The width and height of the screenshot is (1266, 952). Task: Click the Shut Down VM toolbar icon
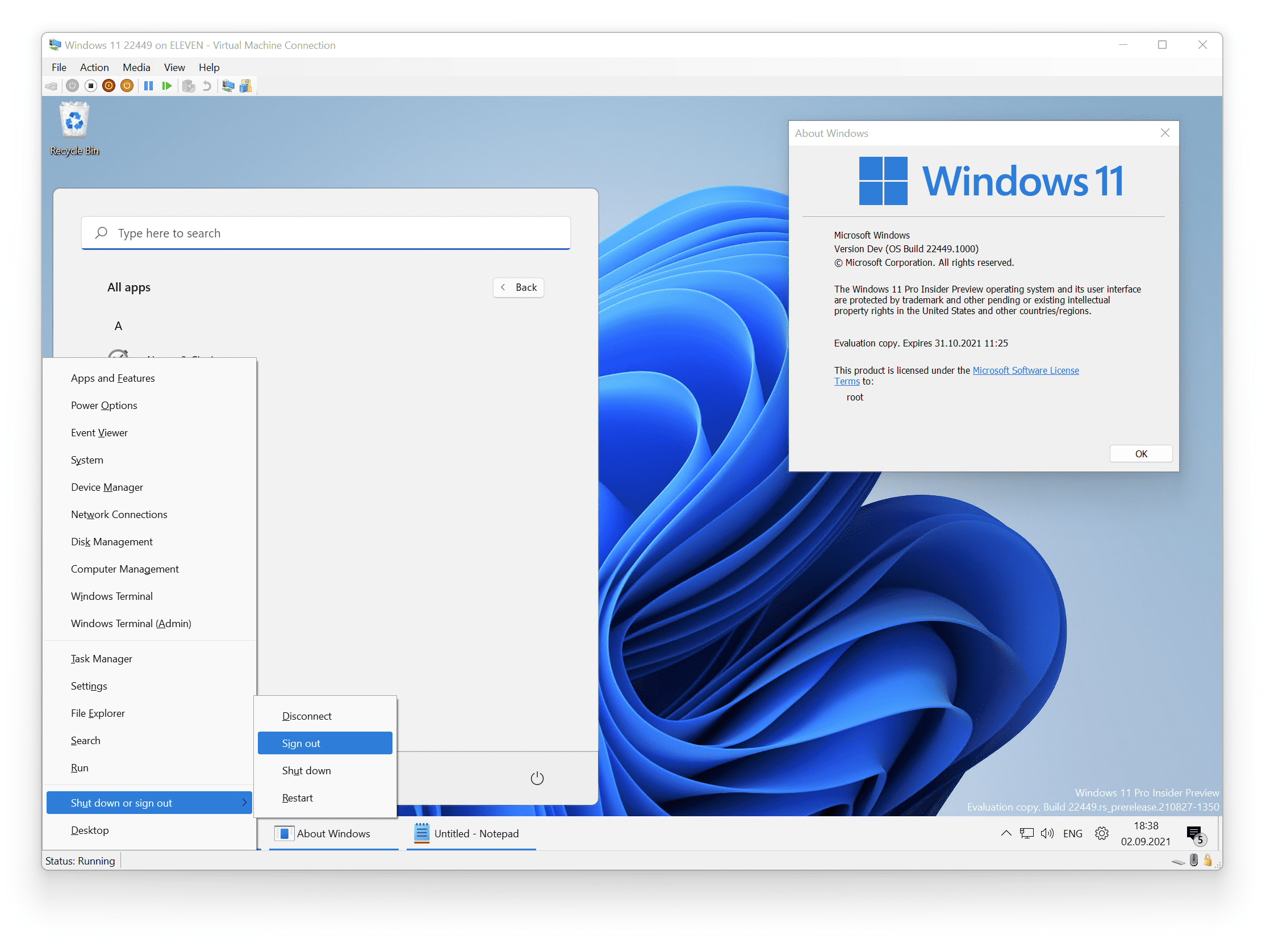tap(108, 86)
